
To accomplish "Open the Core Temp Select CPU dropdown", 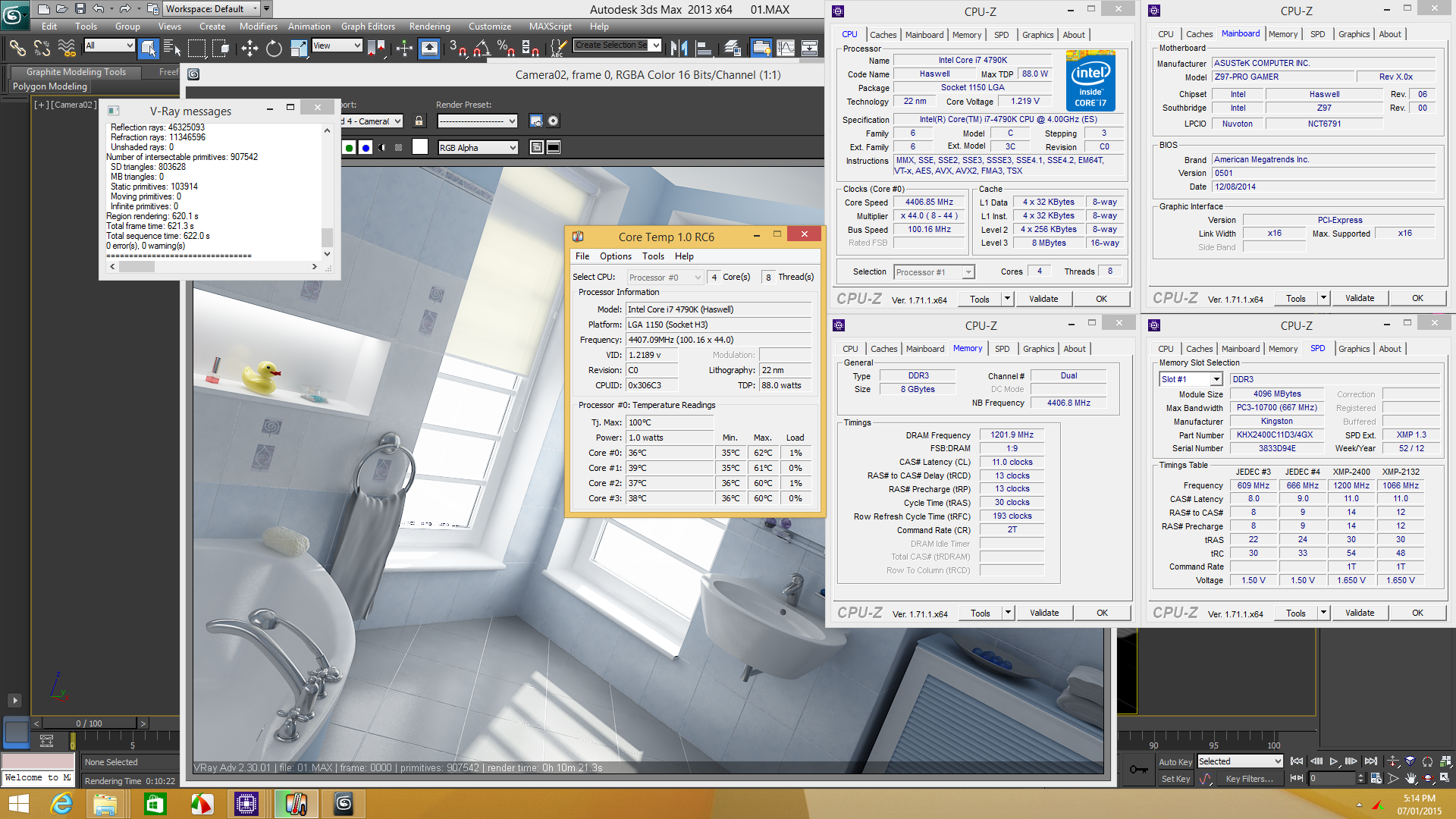I will [665, 278].
